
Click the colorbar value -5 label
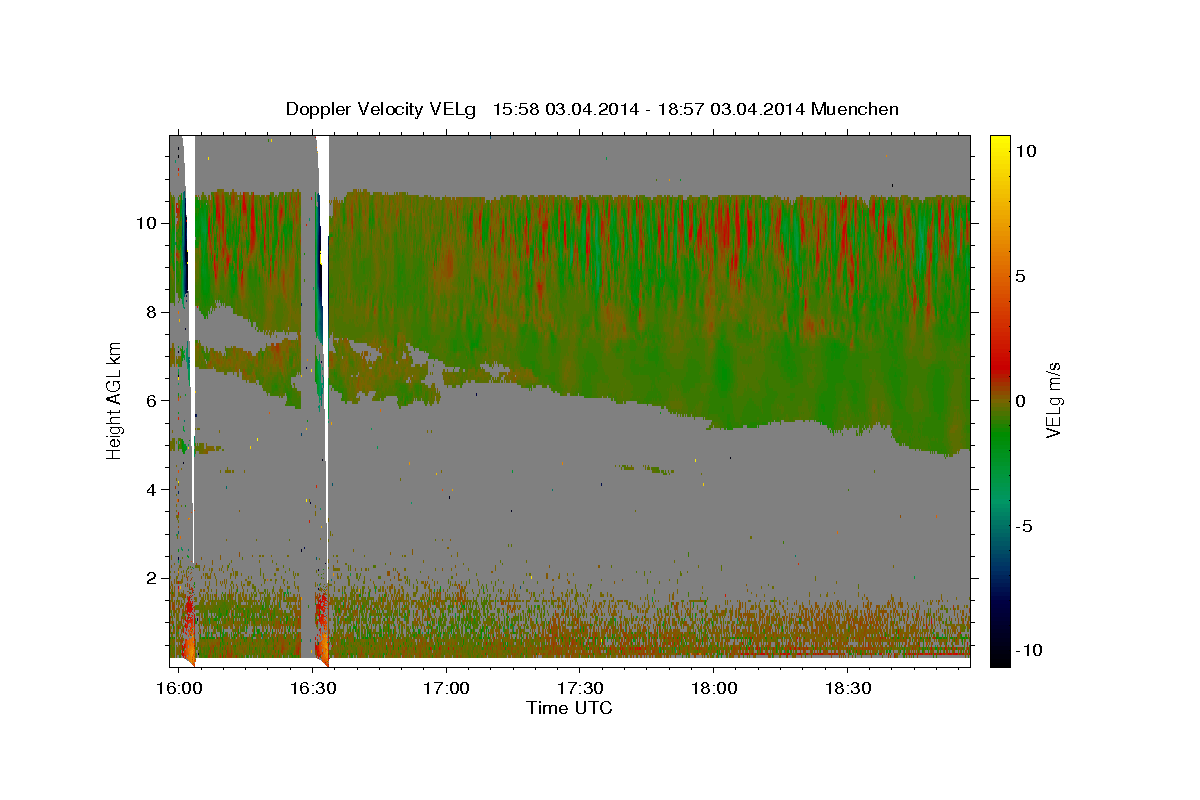1025,525
